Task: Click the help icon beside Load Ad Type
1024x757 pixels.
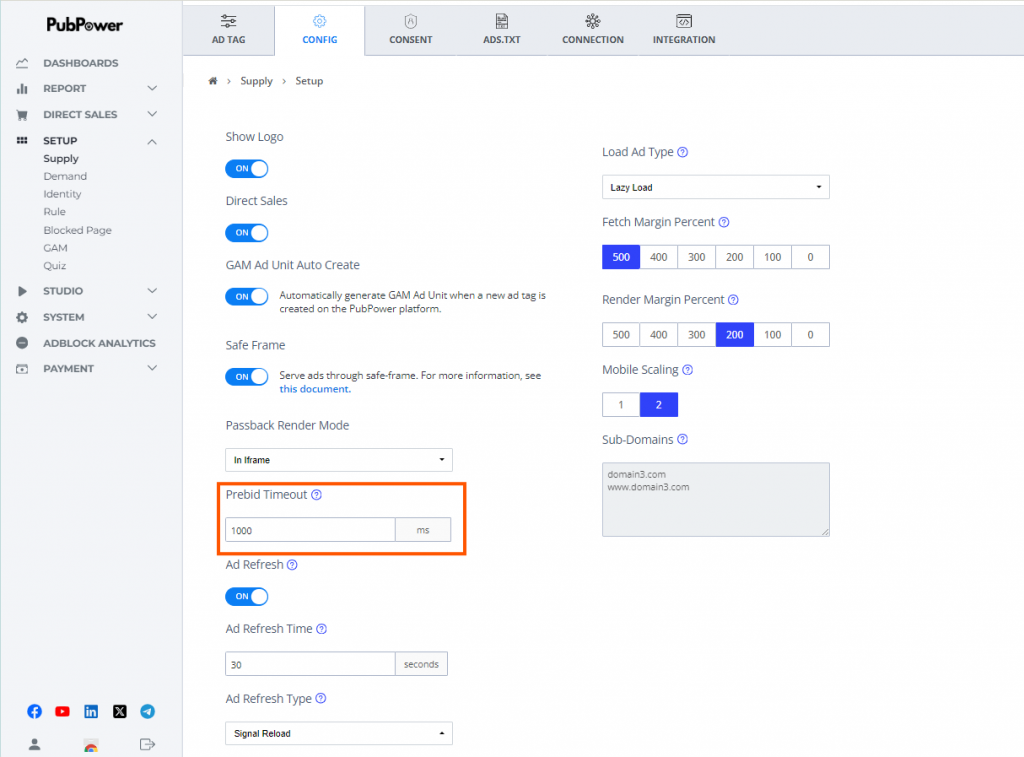Action: [683, 153]
